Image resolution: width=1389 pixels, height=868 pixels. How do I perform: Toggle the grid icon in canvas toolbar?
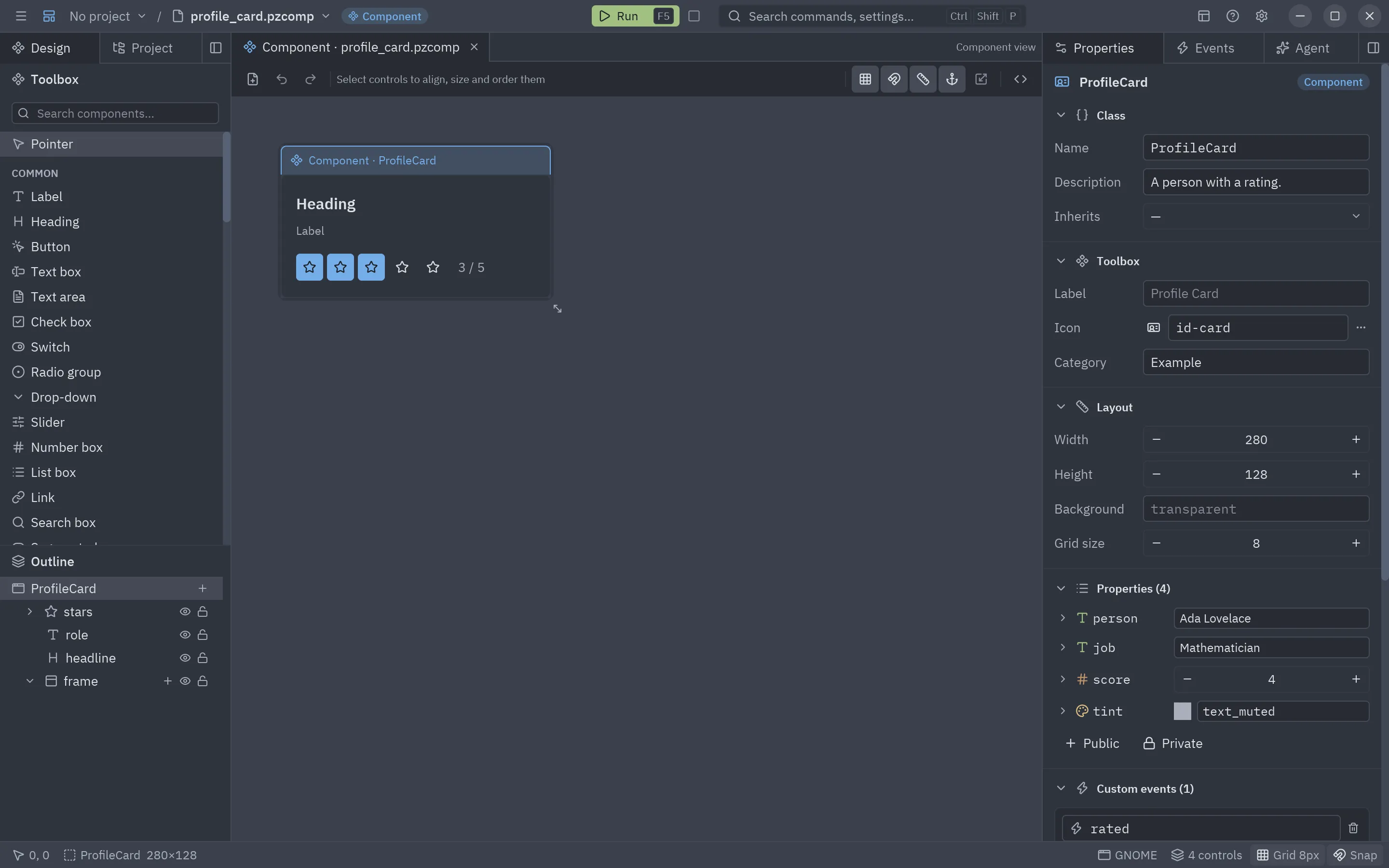(865, 79)
